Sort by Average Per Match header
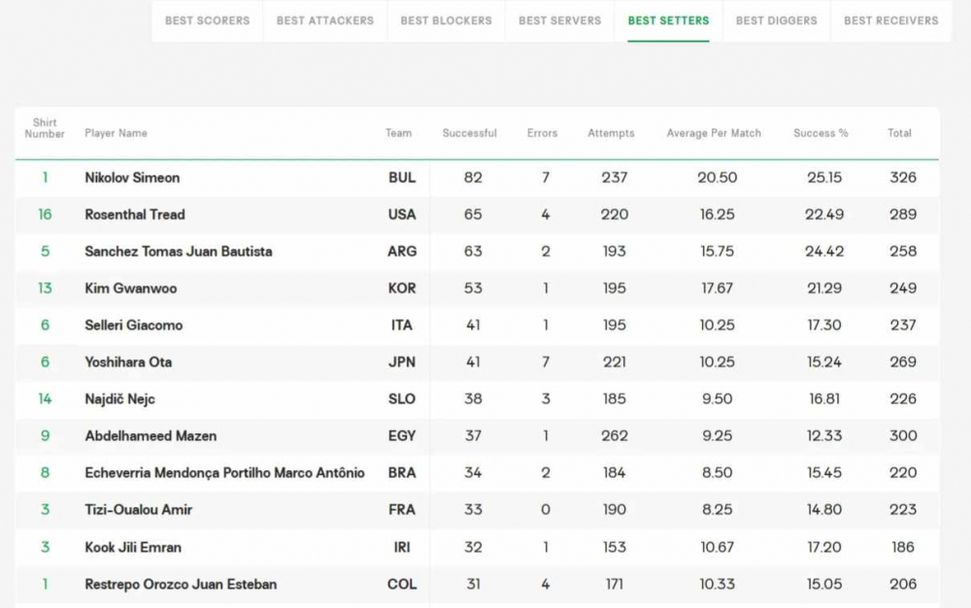The width and height of the screenshot is (971, 608). coord(714,133)
